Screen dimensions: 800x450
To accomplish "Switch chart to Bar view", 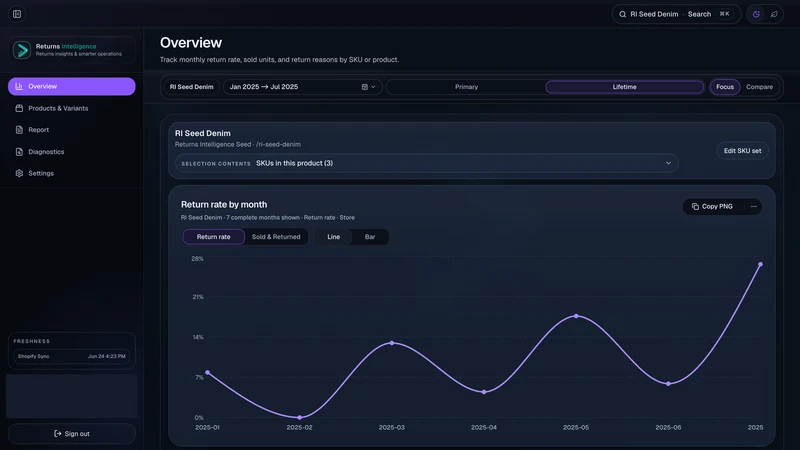I will point(370,237).
